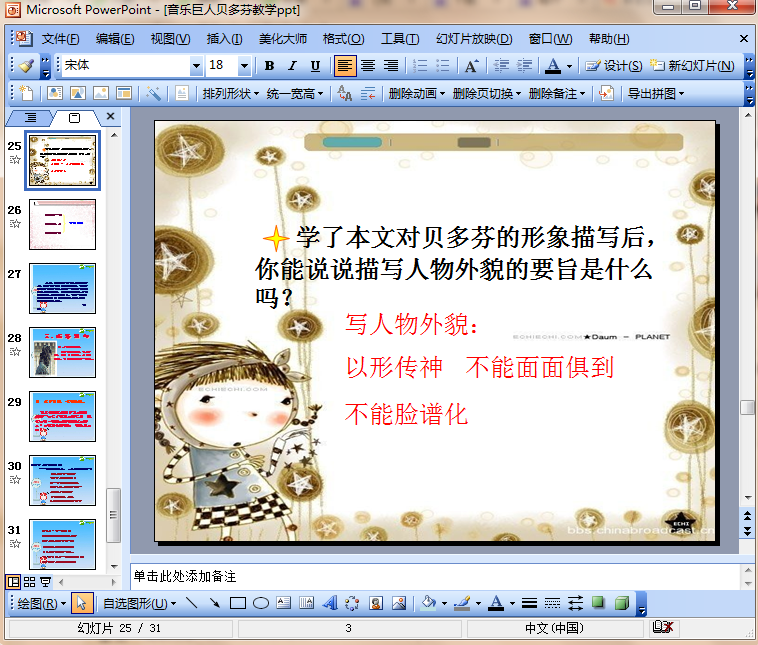The height and width of the screenshot is (645, 758).
Task: Select the Line drawing tool
Action: pos(191,602)
